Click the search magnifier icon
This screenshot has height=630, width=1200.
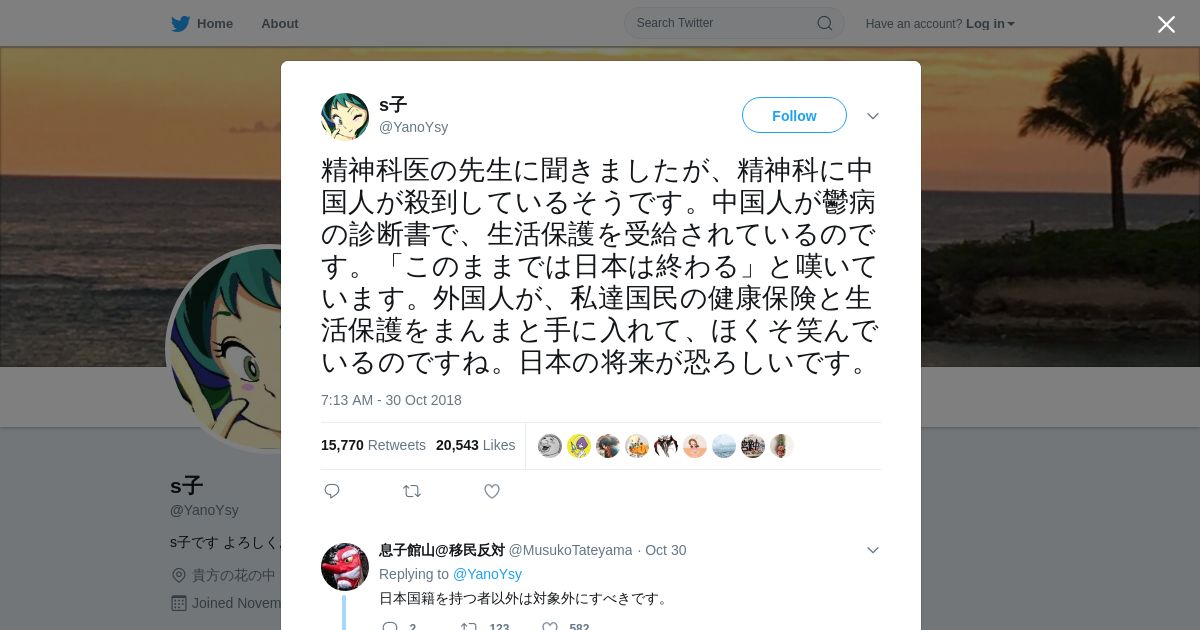coord(825,23)
